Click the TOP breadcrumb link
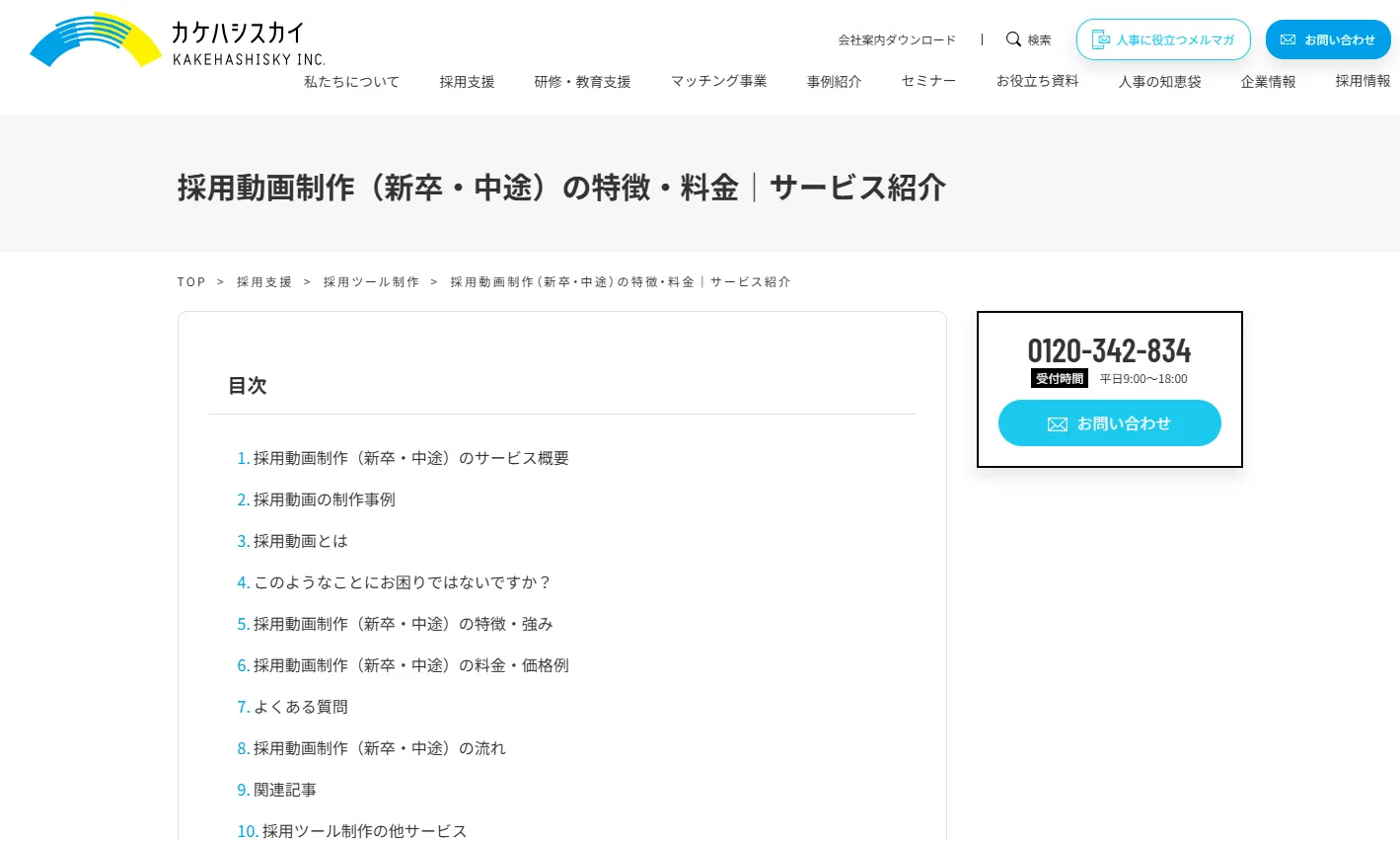The width and height of the screenshot is (1400, 841). click(x=191, y=282)
